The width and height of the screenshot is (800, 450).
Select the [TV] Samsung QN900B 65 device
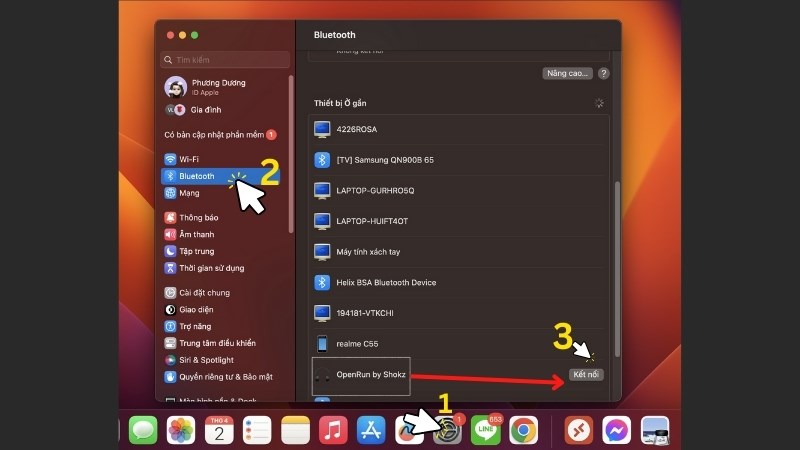point(459,160)
